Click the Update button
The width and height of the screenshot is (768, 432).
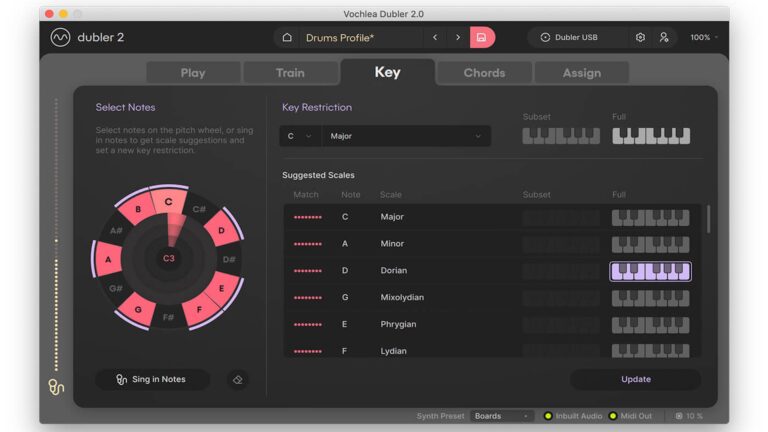(636, 380)
